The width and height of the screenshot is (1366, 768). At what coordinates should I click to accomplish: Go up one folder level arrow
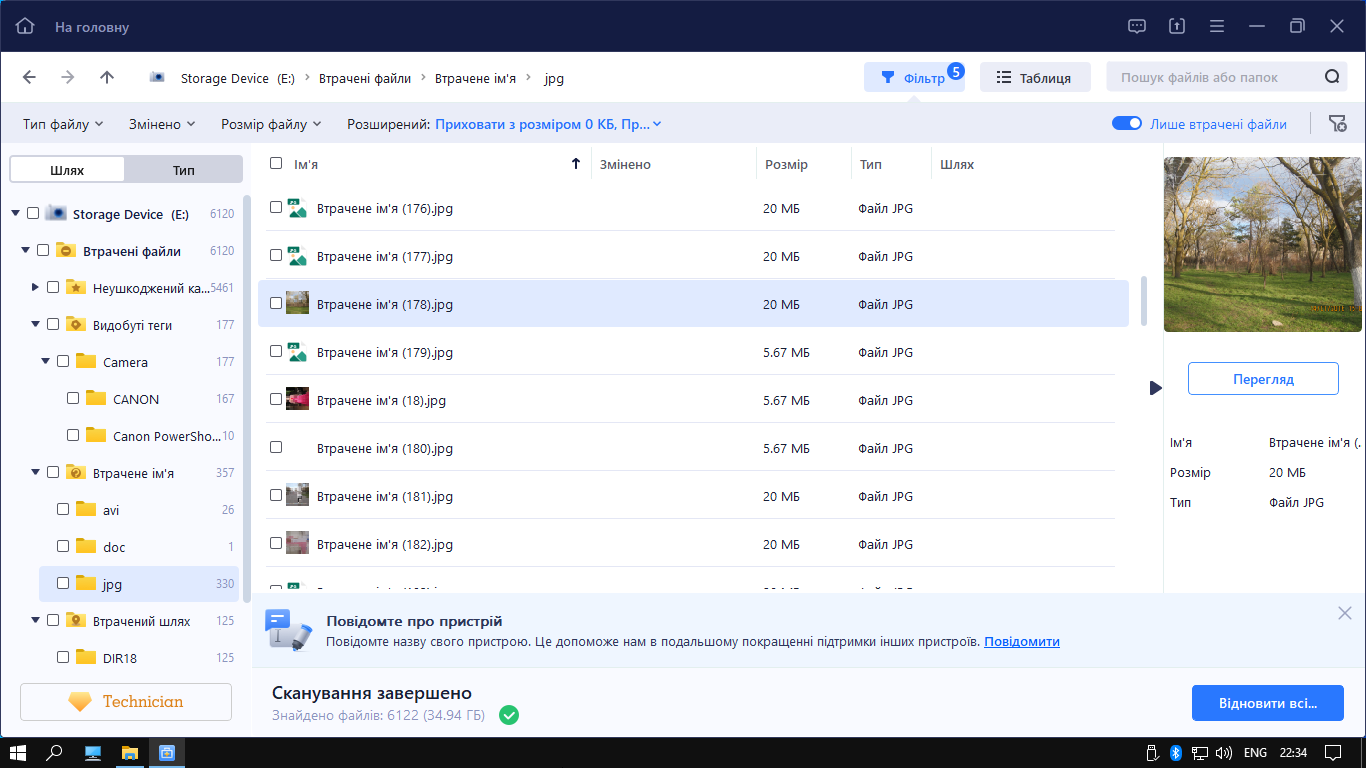click(107, 77)
